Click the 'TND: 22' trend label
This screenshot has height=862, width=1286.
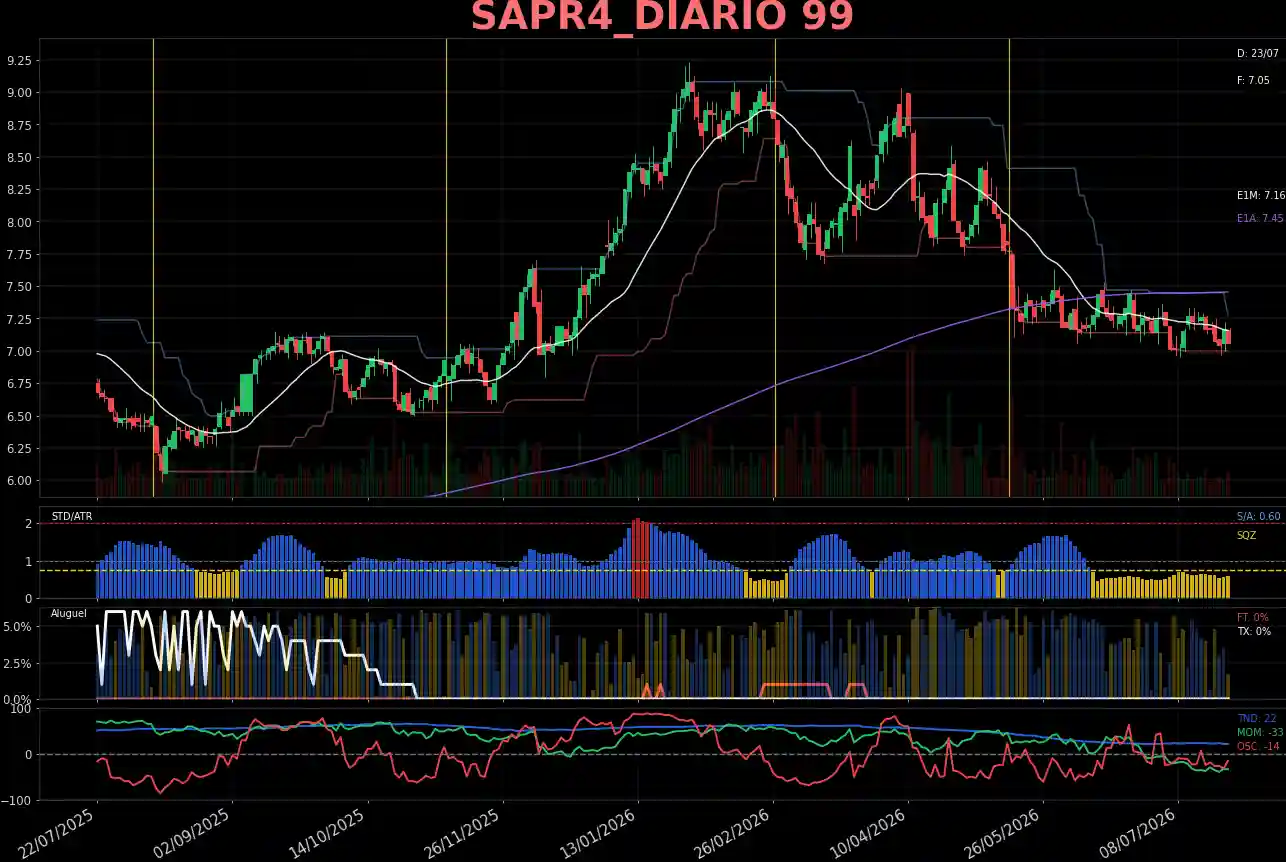coord(1257,719)
